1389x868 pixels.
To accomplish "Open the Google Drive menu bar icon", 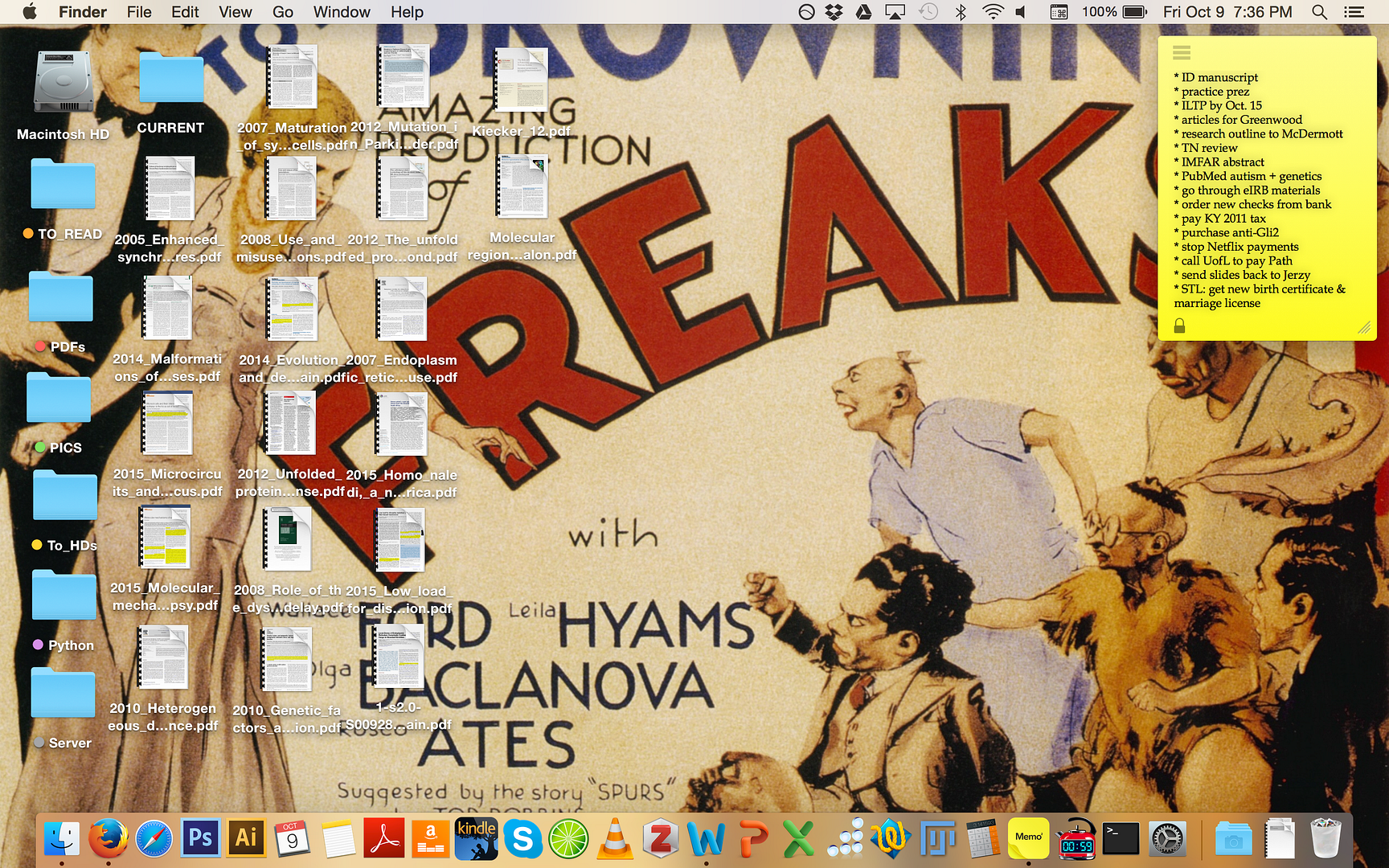I will (x=864, y=12).
